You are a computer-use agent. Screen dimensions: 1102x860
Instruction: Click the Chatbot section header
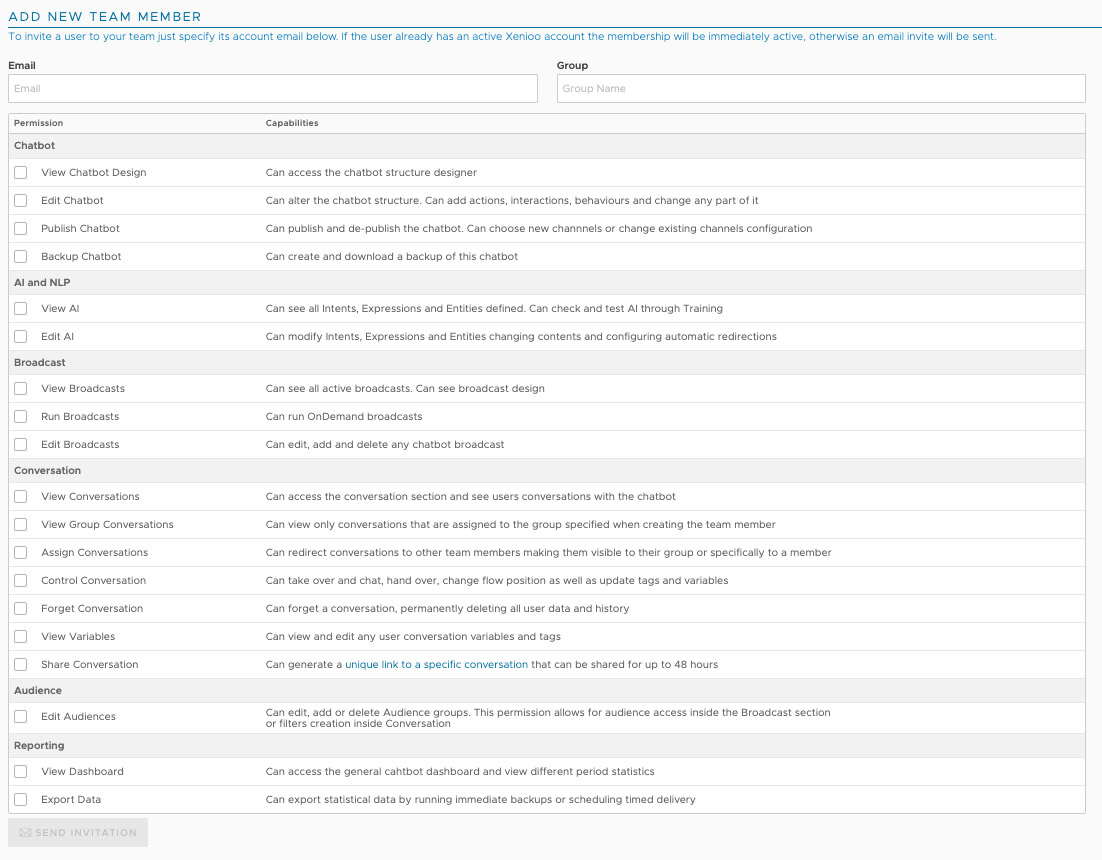tap(547, 145)
